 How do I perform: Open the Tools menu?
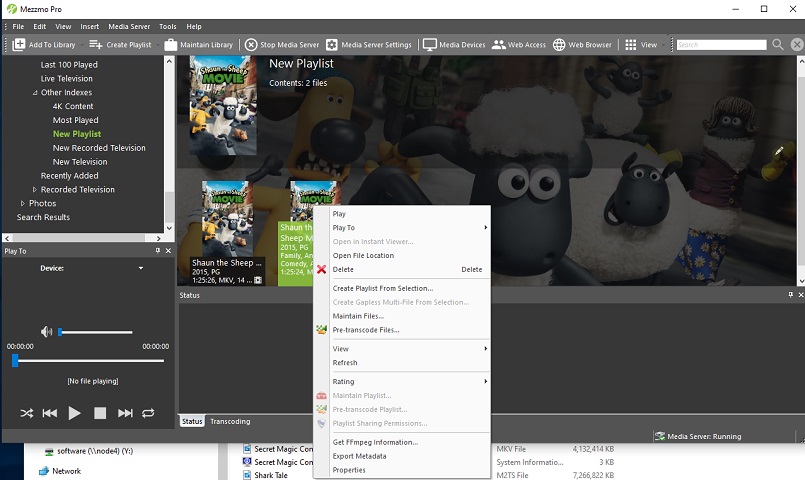click(x=167, y=26)
